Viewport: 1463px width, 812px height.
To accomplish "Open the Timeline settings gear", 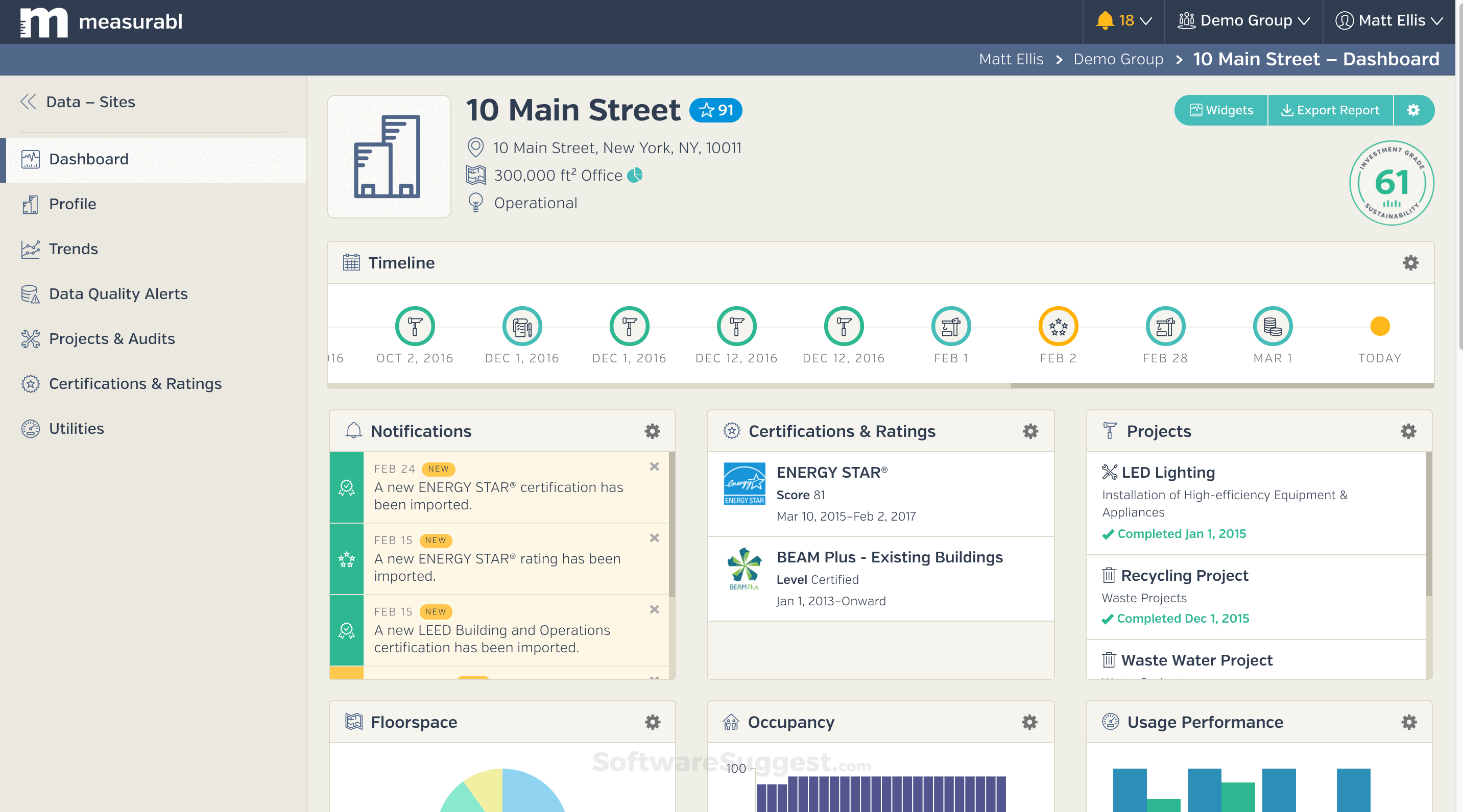I will [1410, 263].
